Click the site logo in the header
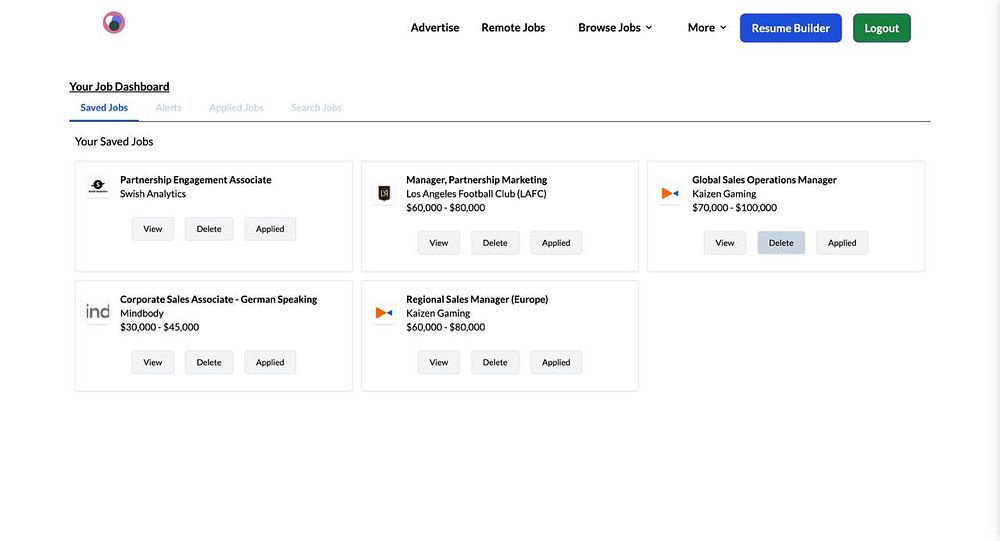The height and width of the screenshot is (541, 1000). point(114,23)
